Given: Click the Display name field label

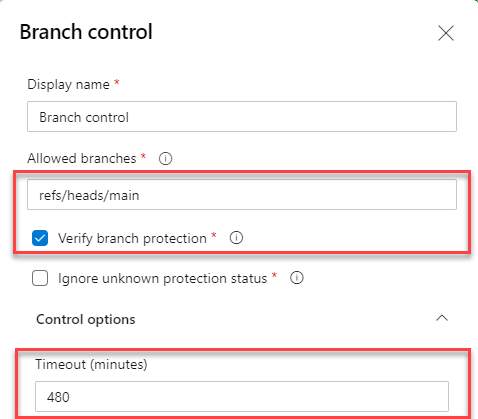Looking at the screenshot, I should coord(68,85).
